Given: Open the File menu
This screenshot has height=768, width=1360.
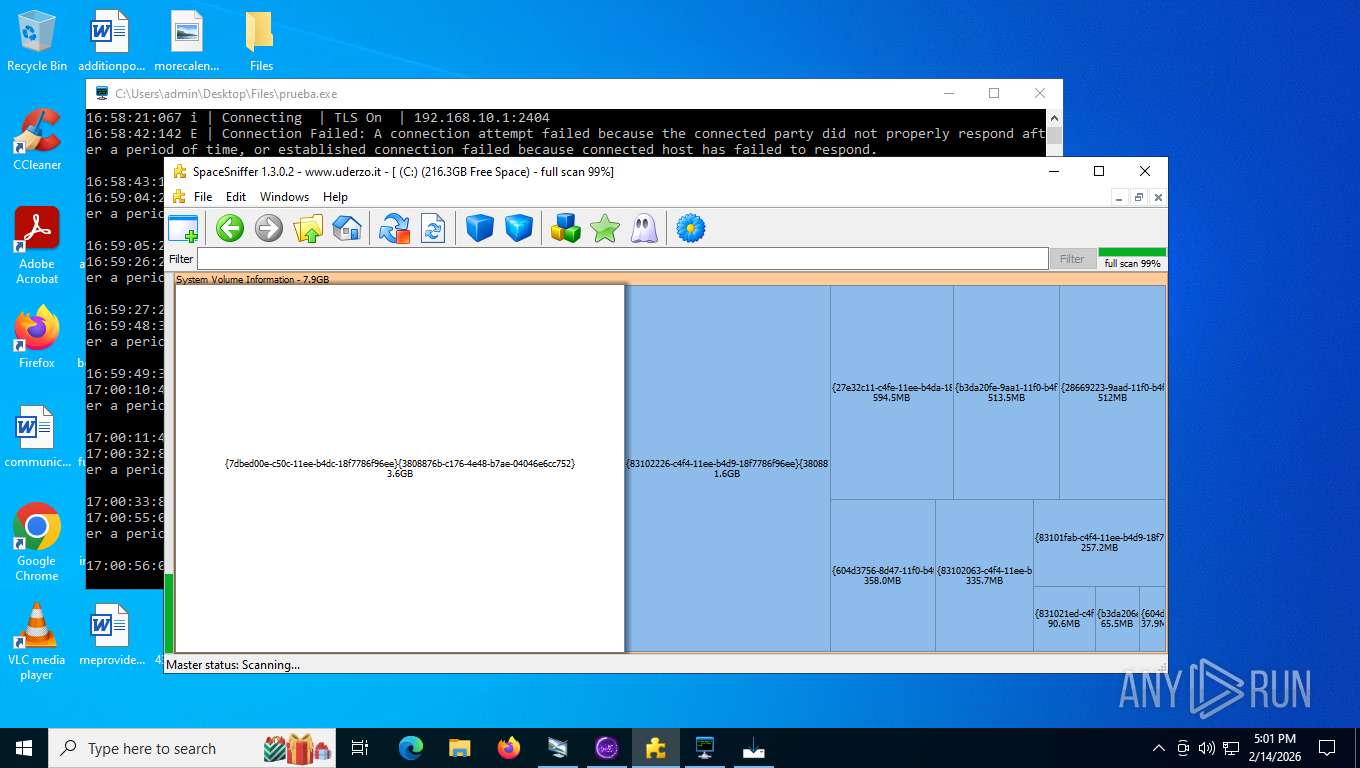Looking at the screenshot, I should pyautogui.click(x=203, y=197).
